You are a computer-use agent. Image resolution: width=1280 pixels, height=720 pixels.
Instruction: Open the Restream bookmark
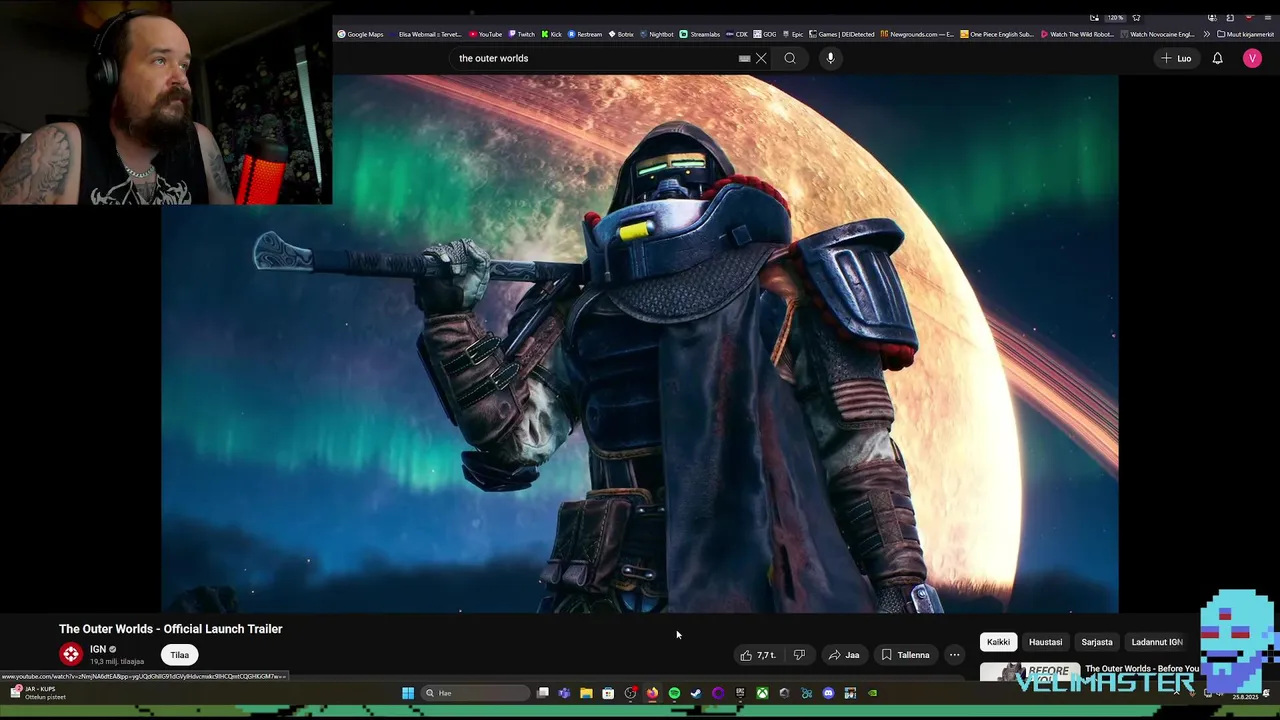point(585,34)
